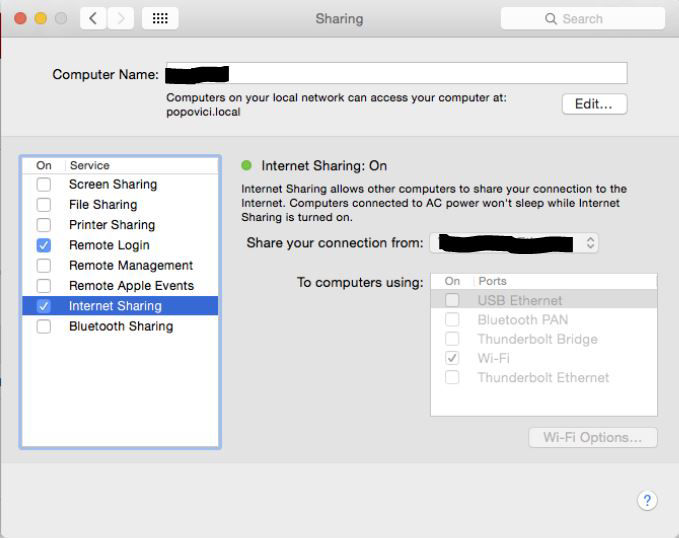Select the Remote Apple Events service row
Viewport: 679px width, 539px height.
tap(120, 286)
